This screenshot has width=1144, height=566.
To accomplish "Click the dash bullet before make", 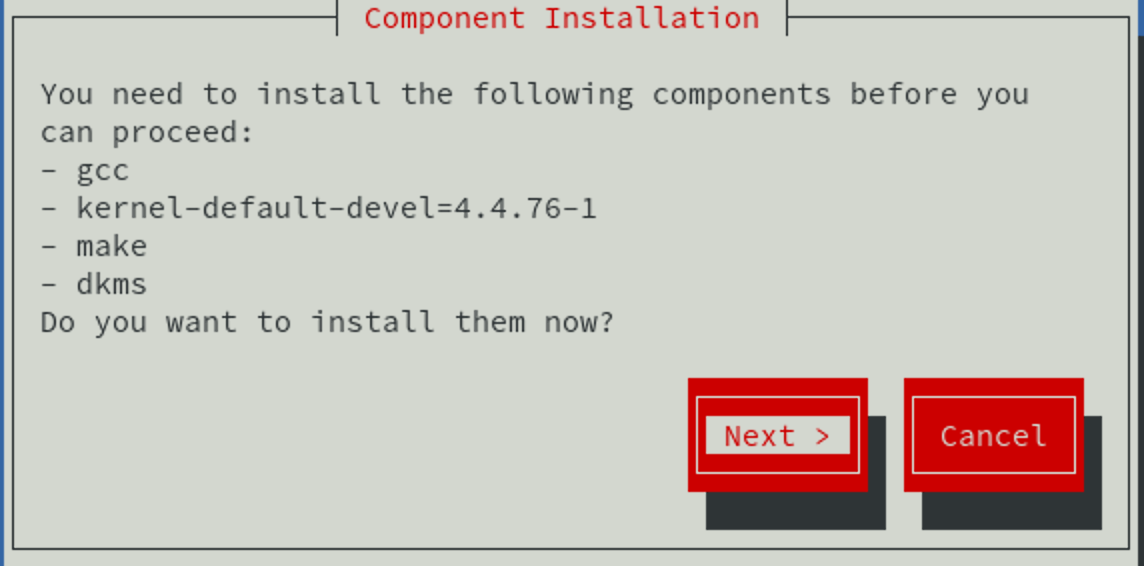I will (50, 247).
